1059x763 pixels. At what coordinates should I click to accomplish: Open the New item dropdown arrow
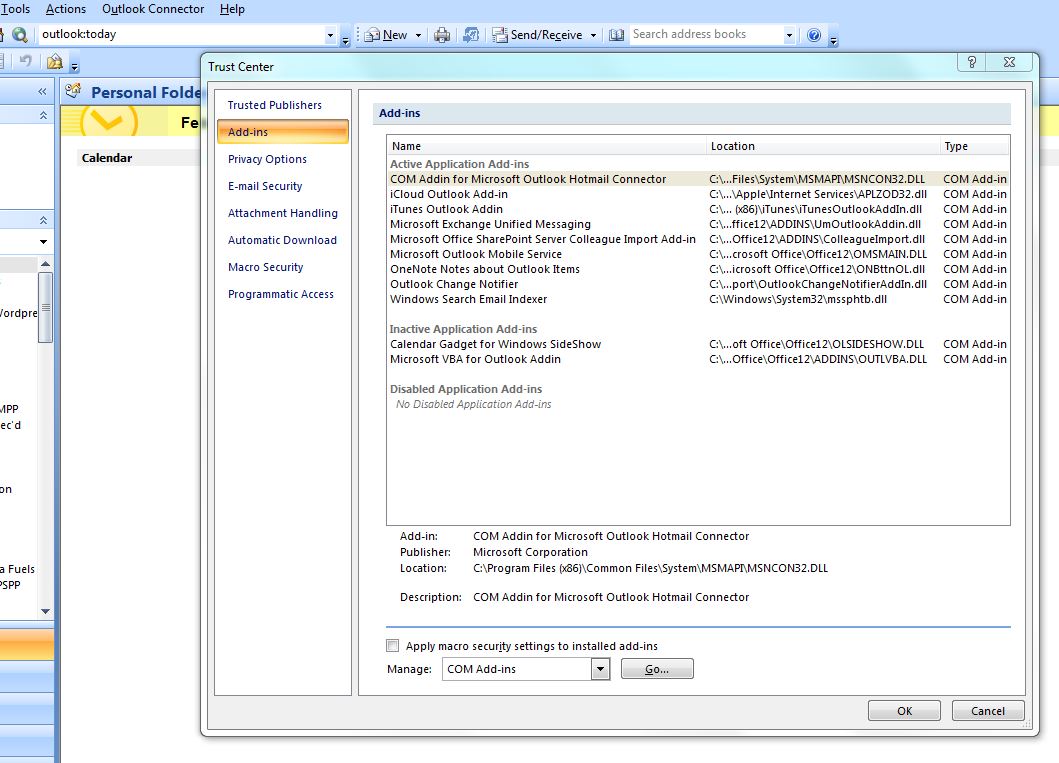click(x=418, y=34)
